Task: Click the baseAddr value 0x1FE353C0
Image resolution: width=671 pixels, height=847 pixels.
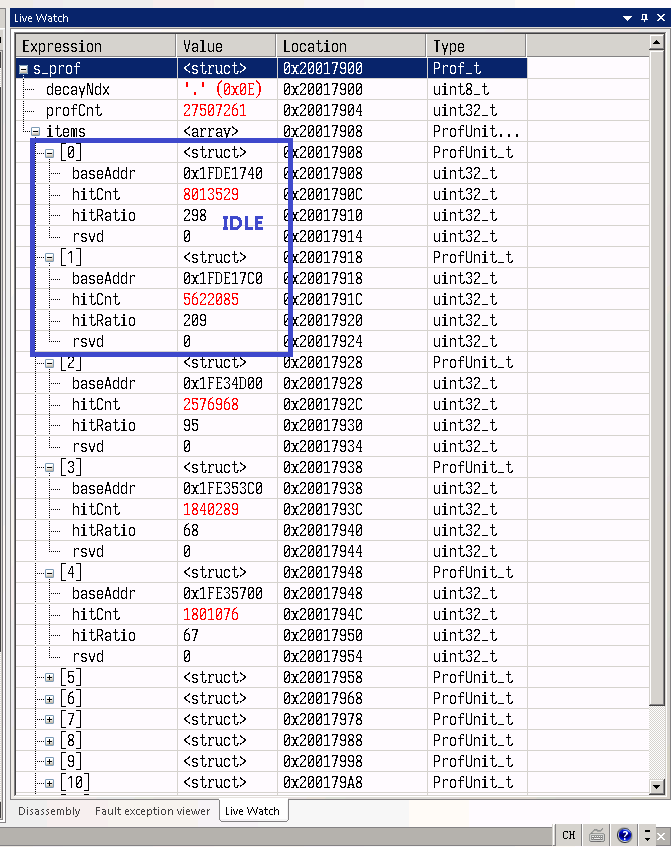Action: click(223, 489)
